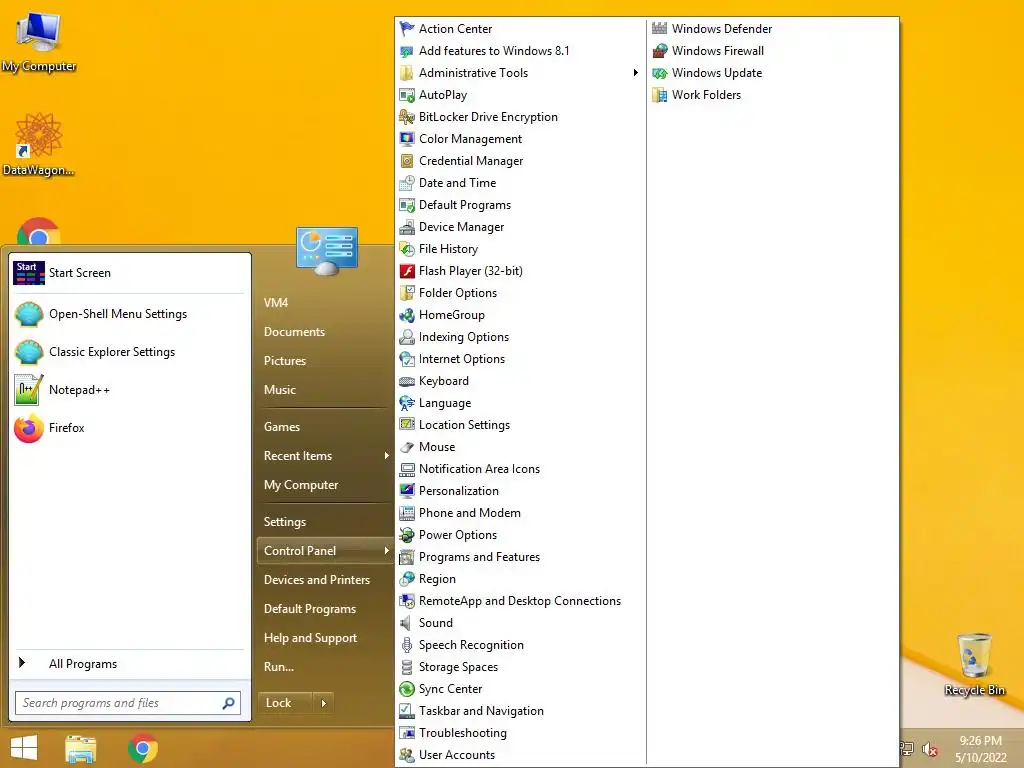Image resolution: width=1024 pixels, height=768 pixels.
Task: Click the Power Options icon
Action: tap(407, 535)
